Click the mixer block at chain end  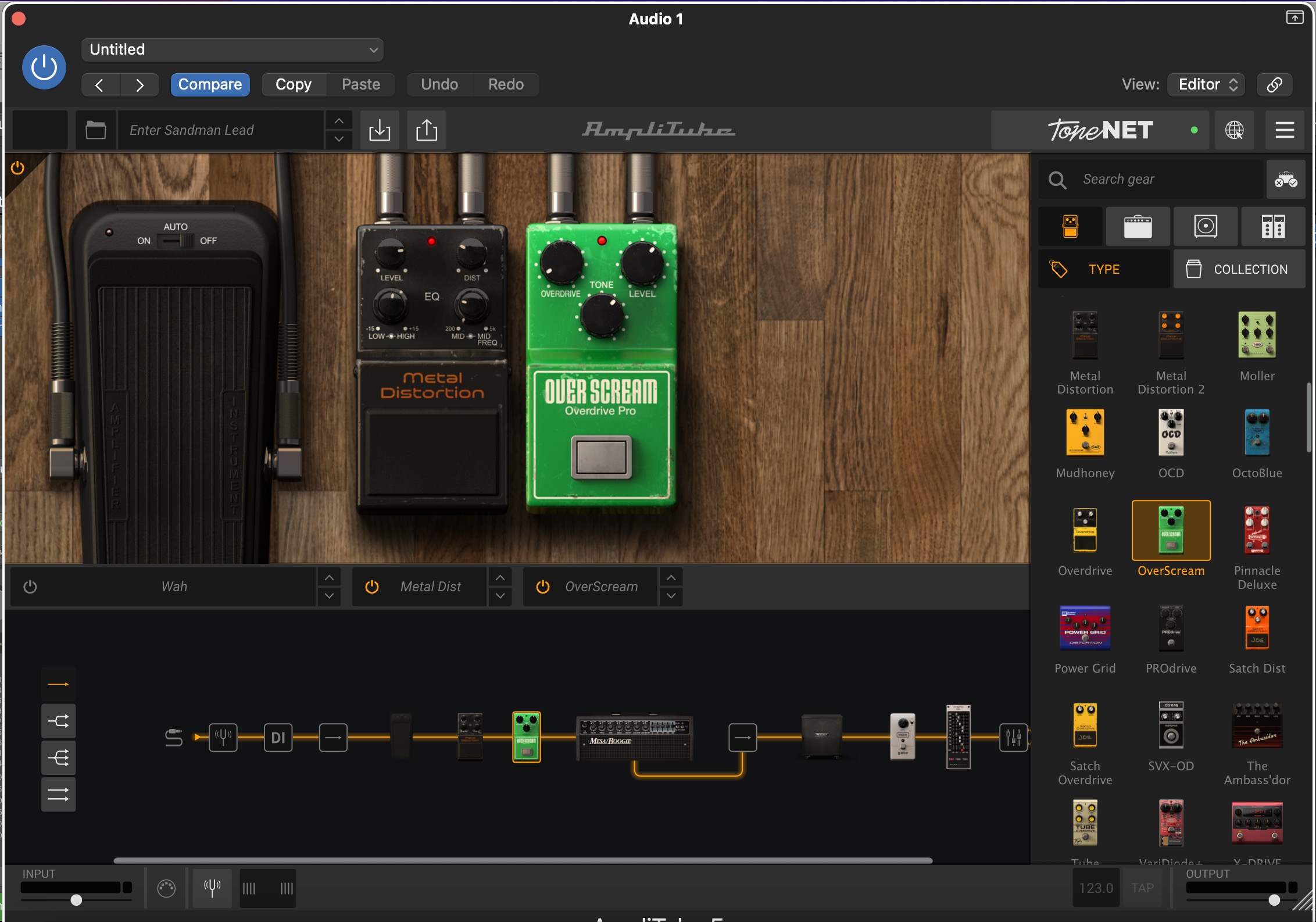point(1013,737)
